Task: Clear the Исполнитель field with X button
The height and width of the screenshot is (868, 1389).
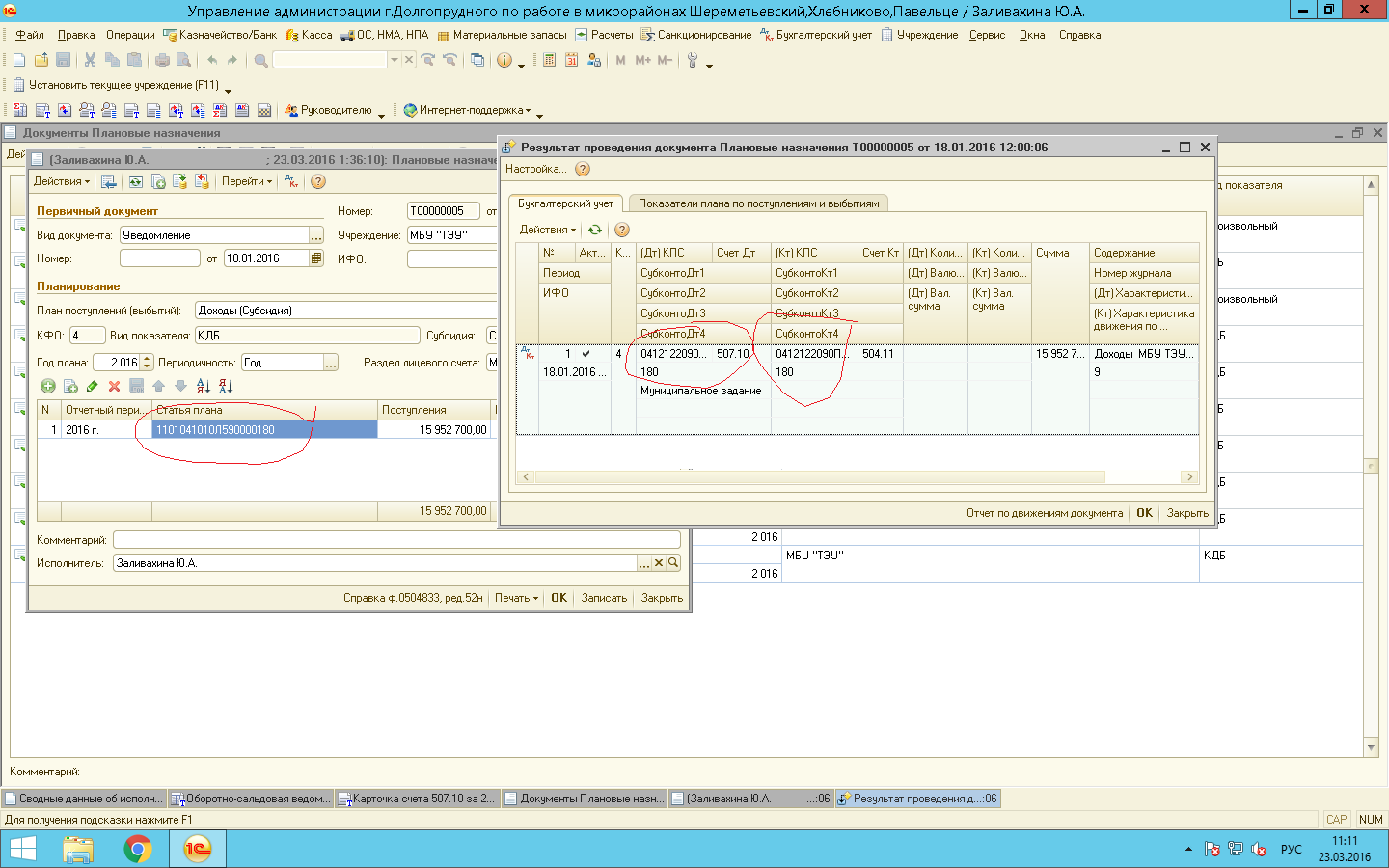Action: point(659,563)
